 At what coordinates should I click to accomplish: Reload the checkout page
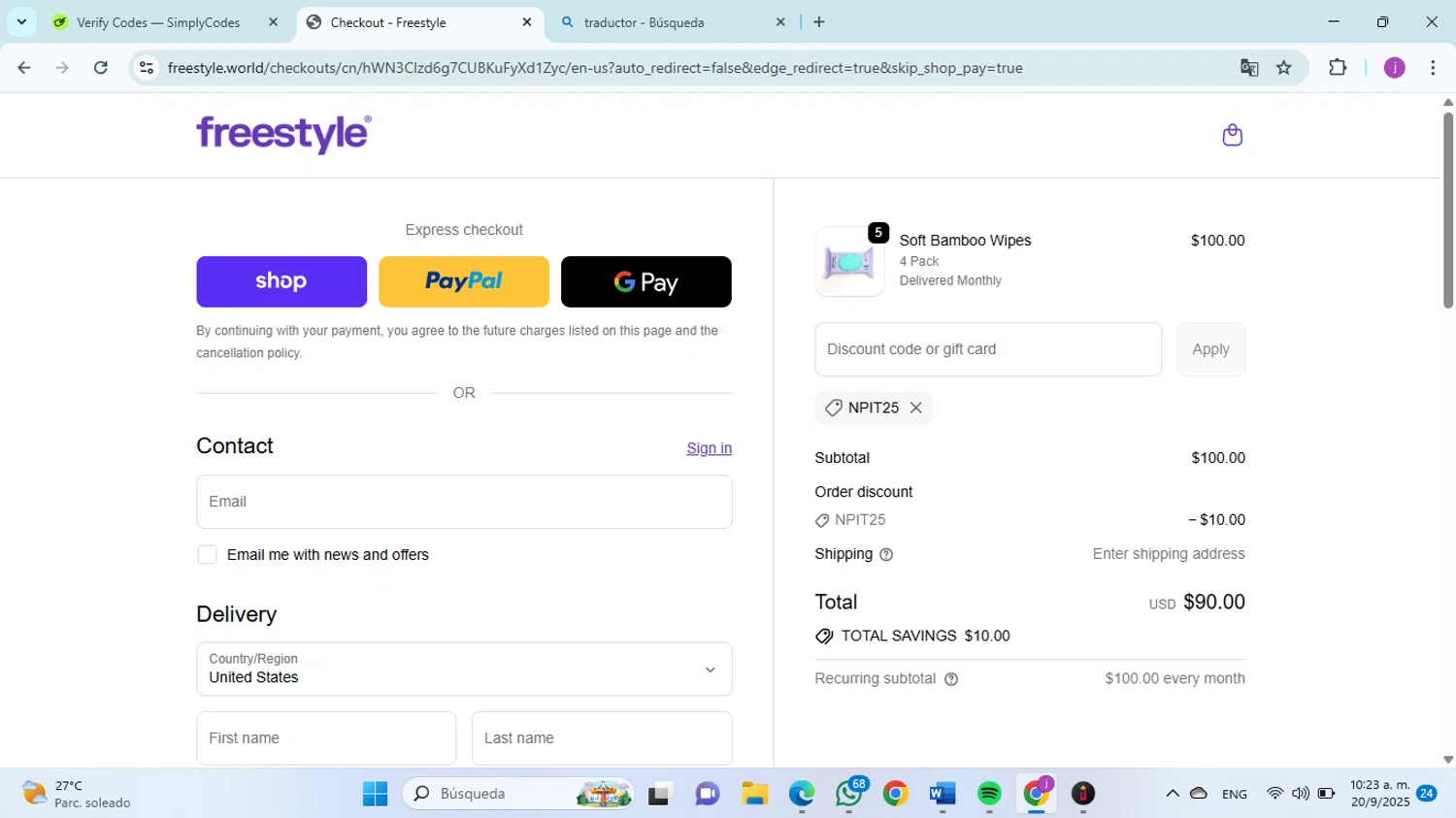pos(101,68)
